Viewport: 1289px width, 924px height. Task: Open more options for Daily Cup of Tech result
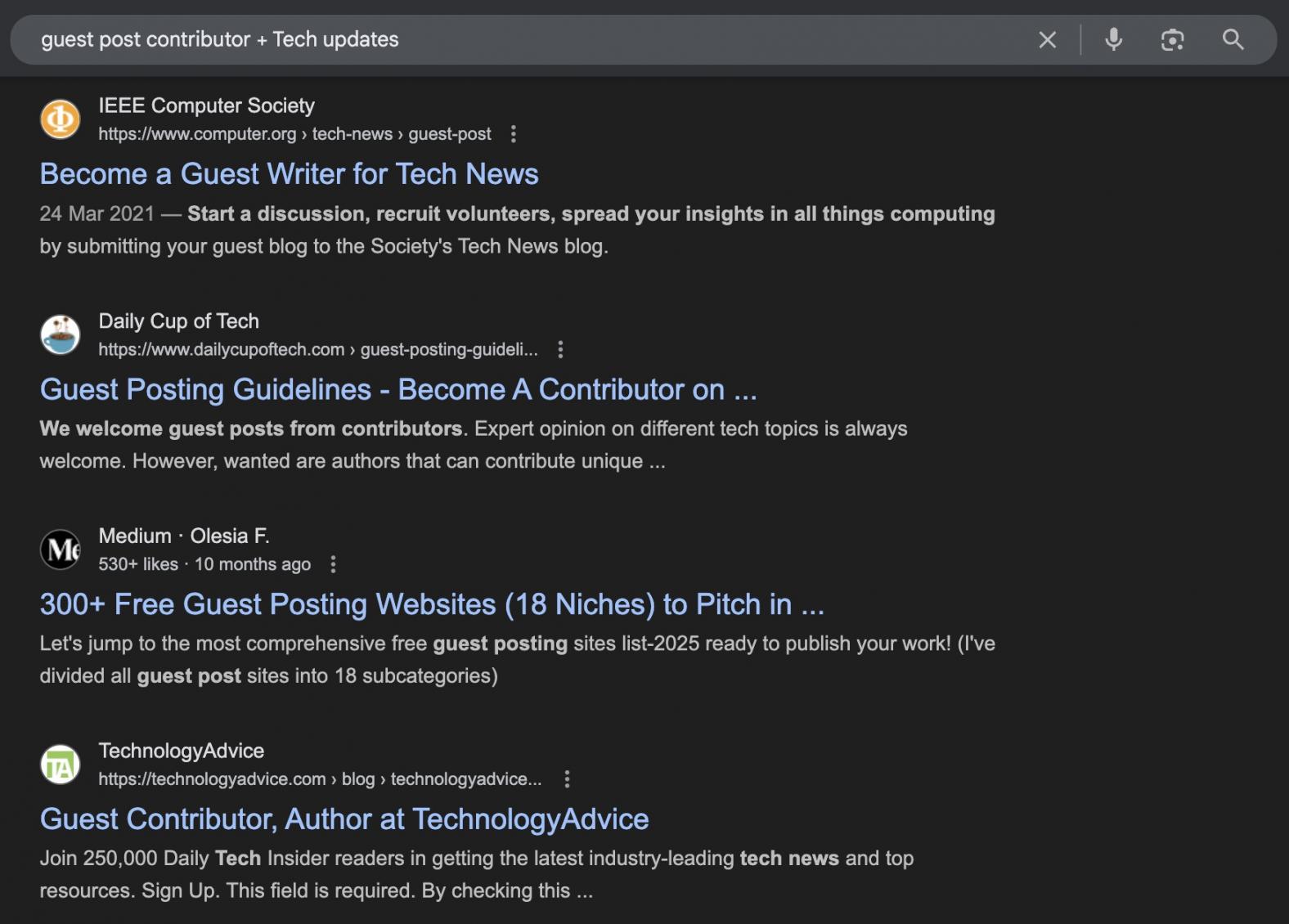click(560, 350)
